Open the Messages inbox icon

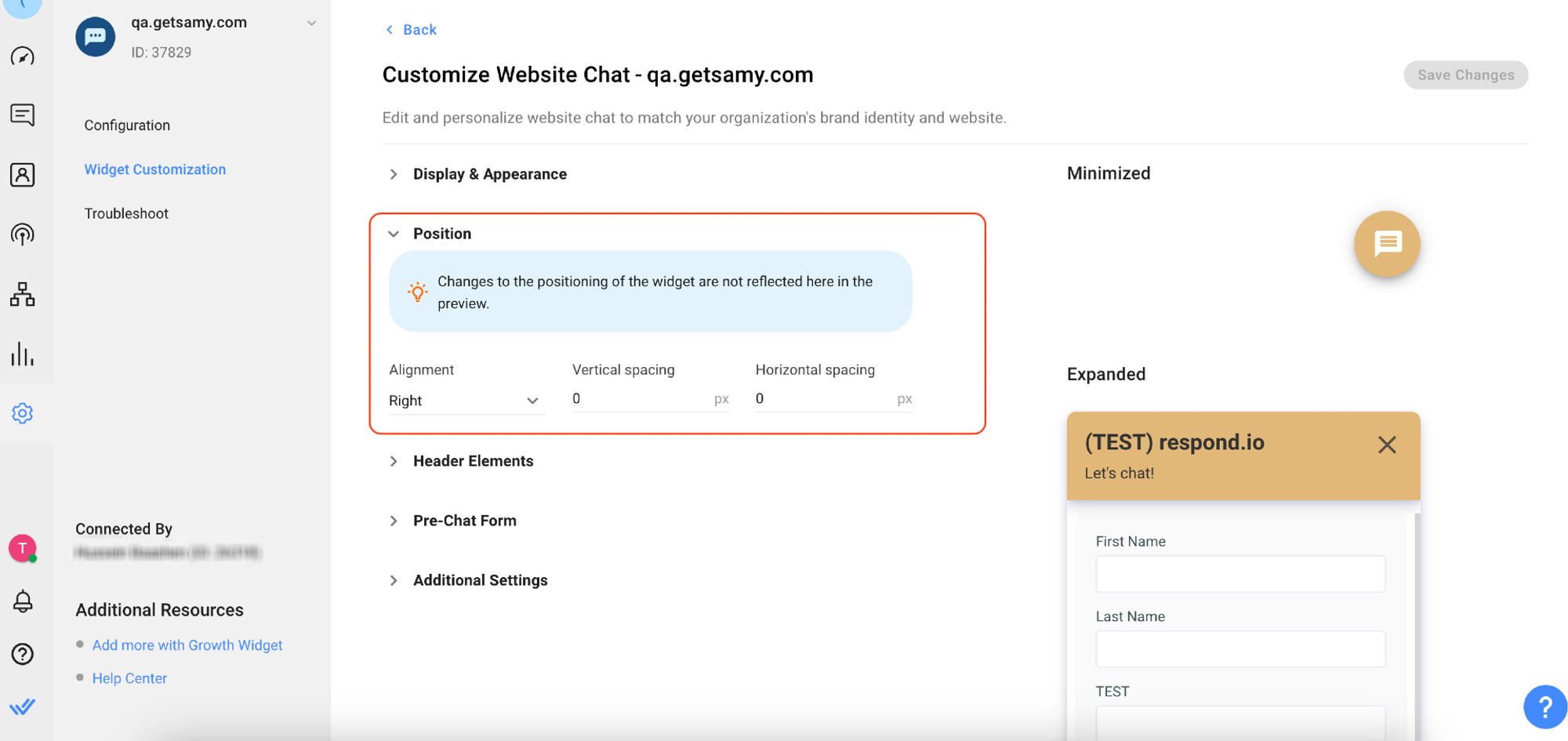tap(23, 115)
